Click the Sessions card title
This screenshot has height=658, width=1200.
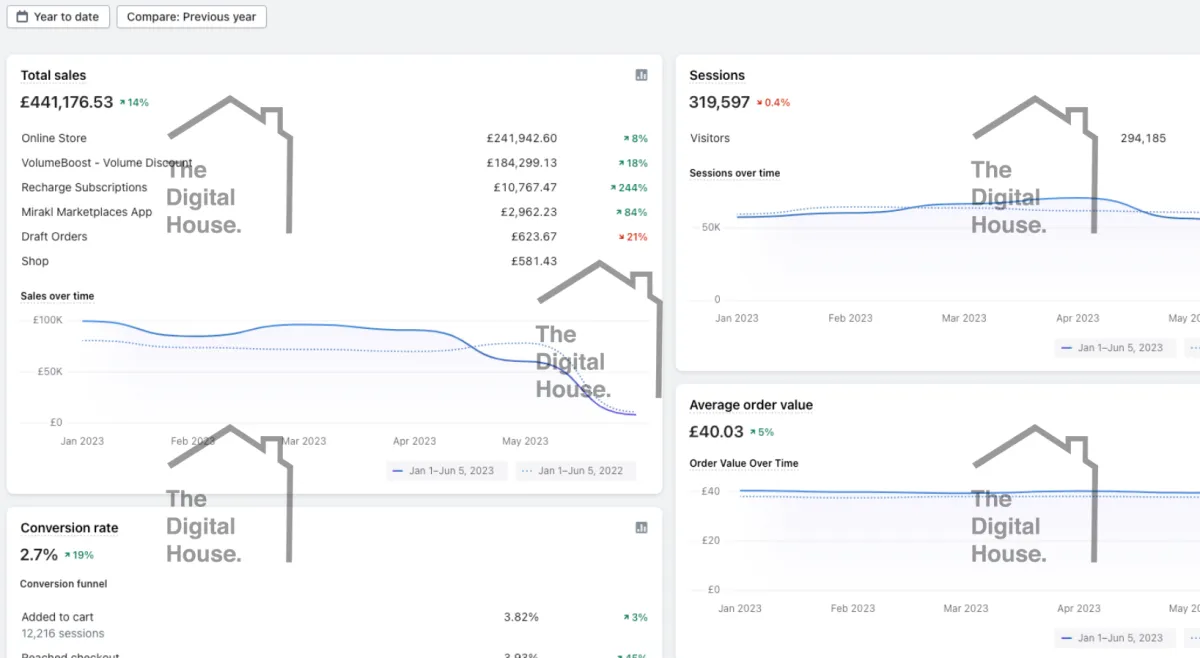(717, 75)
